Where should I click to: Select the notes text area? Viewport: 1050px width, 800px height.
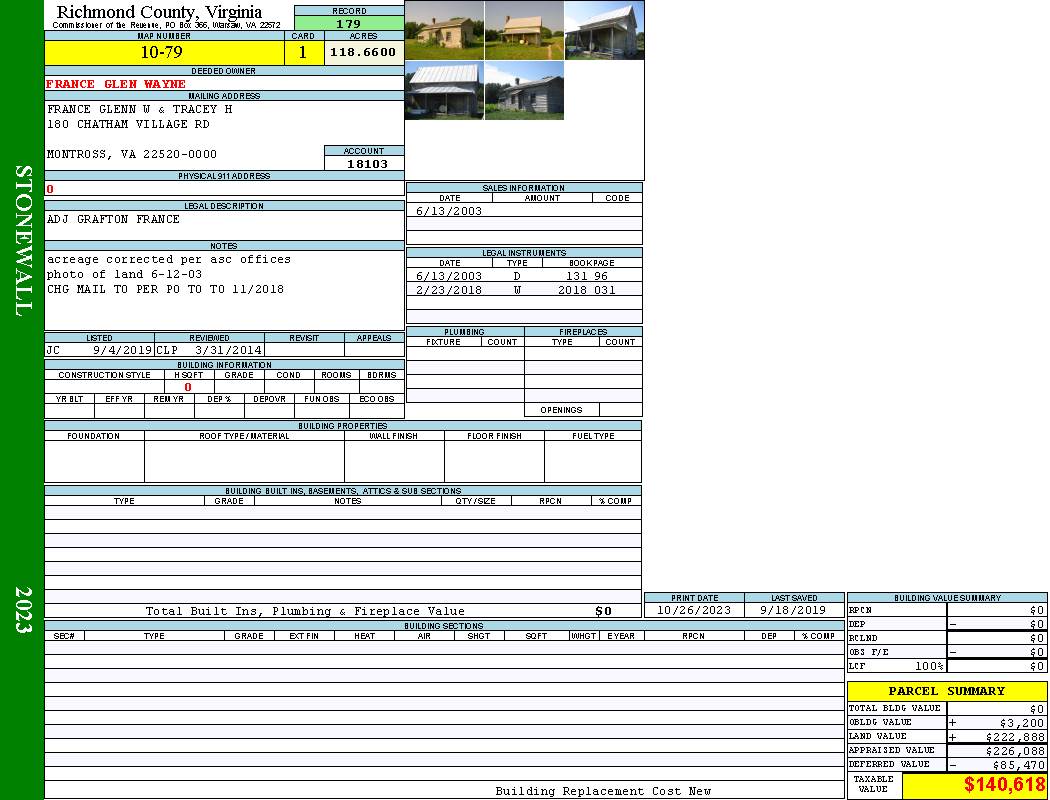coord(223,289)
